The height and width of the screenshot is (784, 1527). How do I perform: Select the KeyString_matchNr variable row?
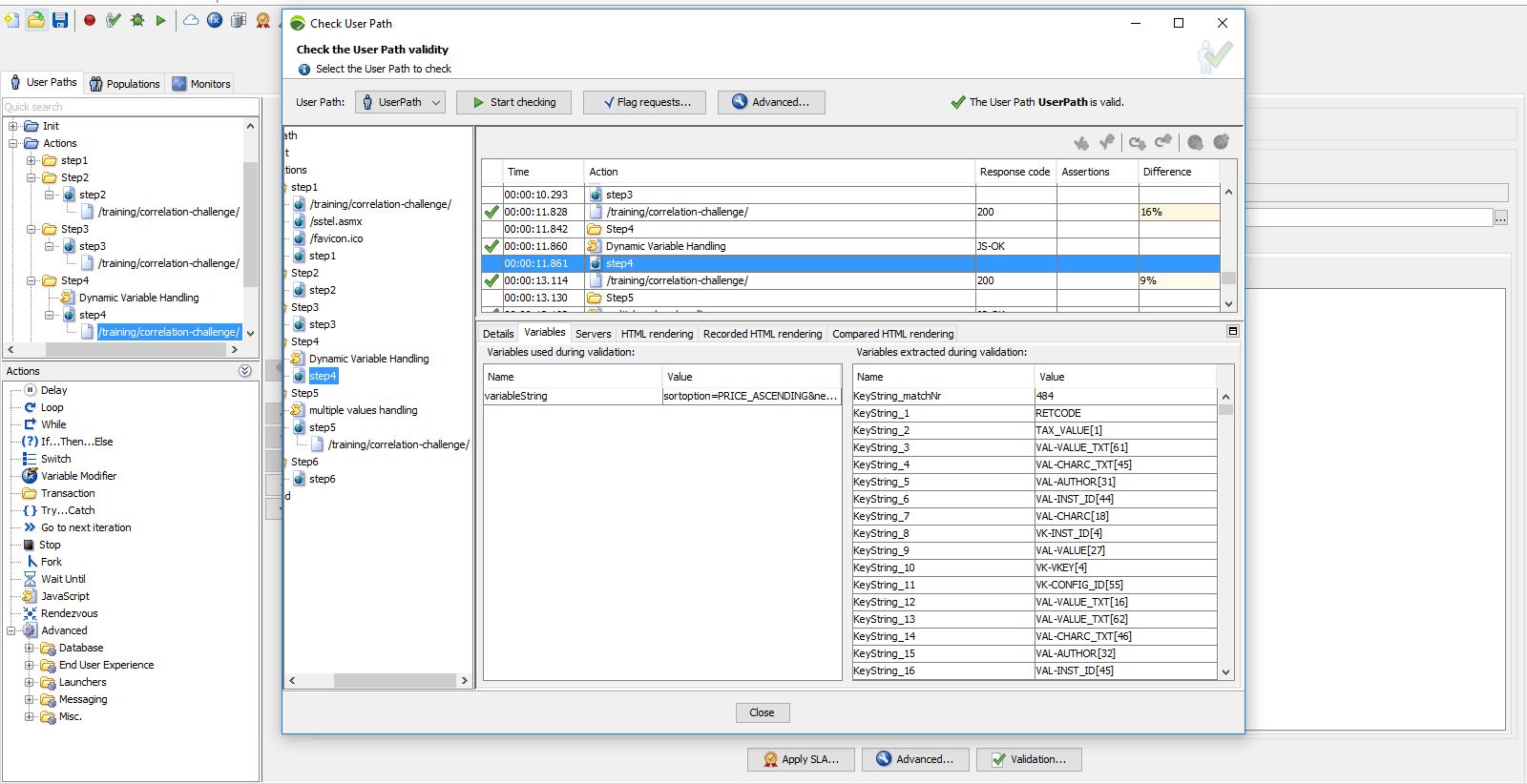[1034, 396]
